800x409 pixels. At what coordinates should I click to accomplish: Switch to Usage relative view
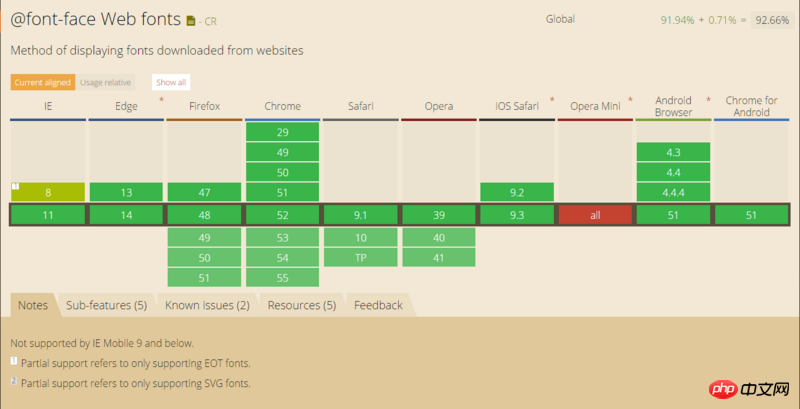tap(105, 82)
